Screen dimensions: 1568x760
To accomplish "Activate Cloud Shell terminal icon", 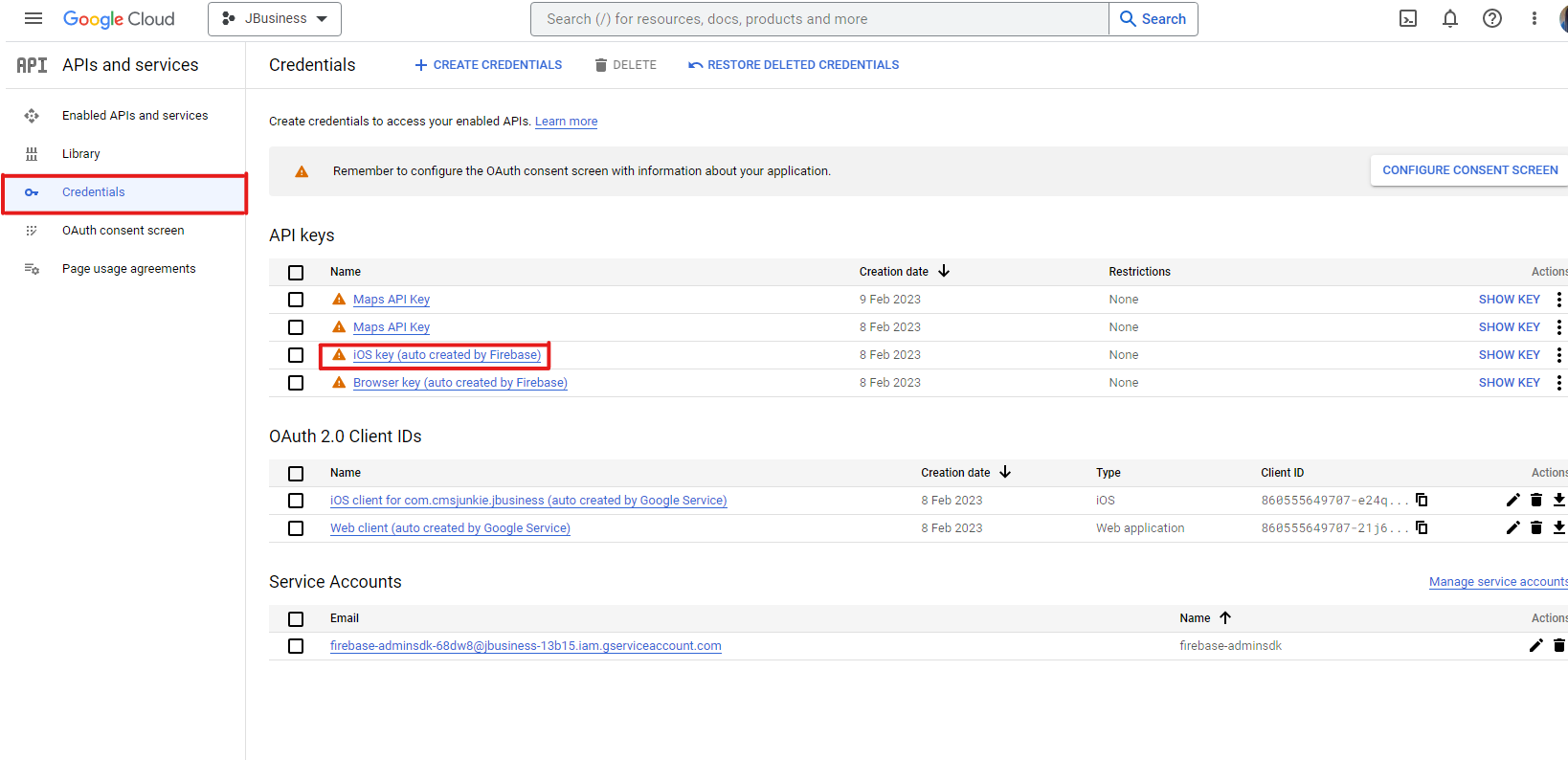I will click(x=1408, y=18).
